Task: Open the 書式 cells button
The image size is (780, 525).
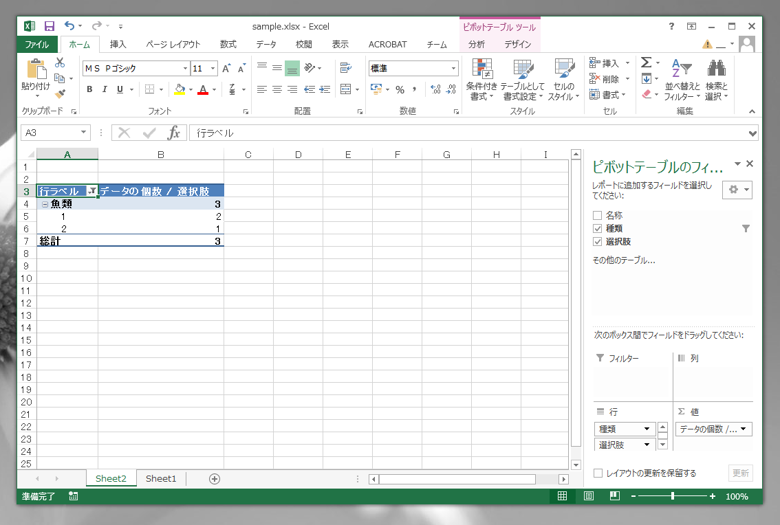Action: point(607,95)
